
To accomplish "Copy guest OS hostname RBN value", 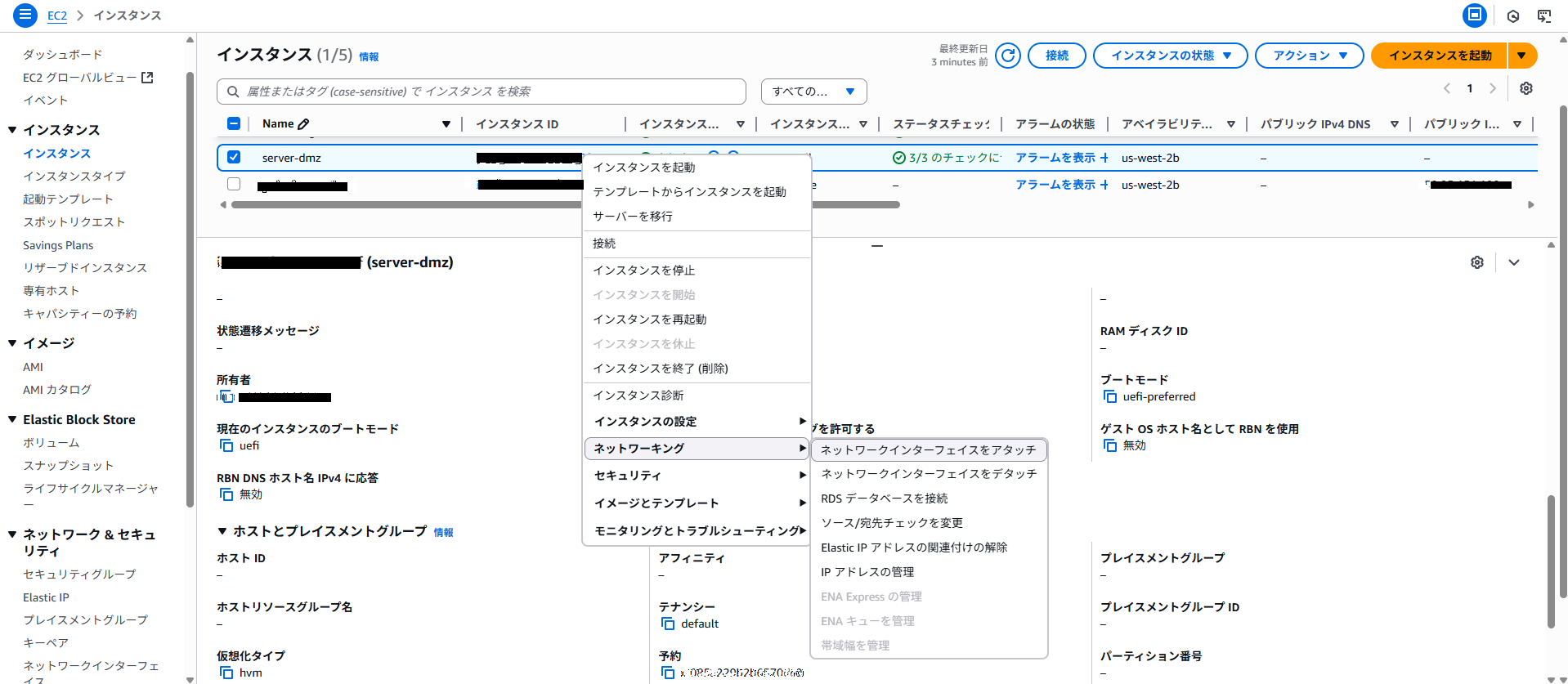I will 1110,445.
